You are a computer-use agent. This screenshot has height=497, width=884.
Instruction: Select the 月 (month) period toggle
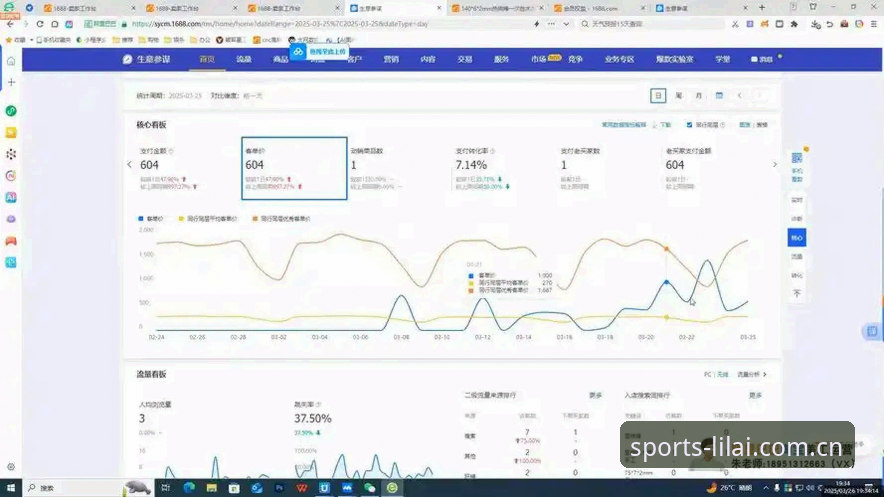(699, 96)
